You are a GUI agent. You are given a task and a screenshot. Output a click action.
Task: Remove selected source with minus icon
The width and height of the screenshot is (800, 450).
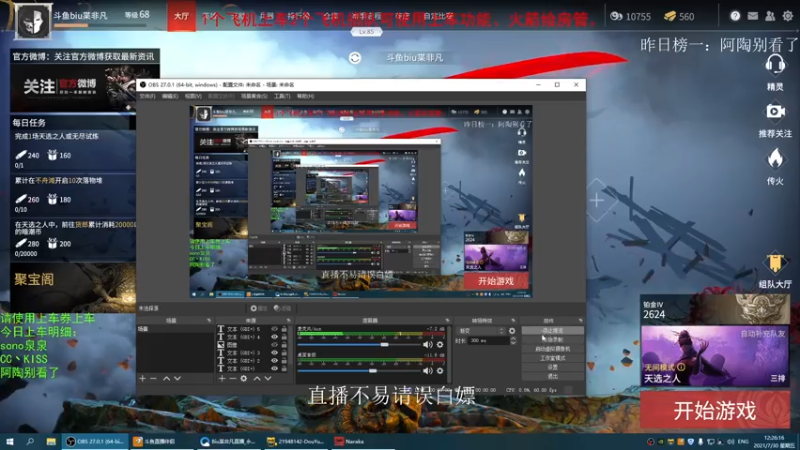coord(233,379)
